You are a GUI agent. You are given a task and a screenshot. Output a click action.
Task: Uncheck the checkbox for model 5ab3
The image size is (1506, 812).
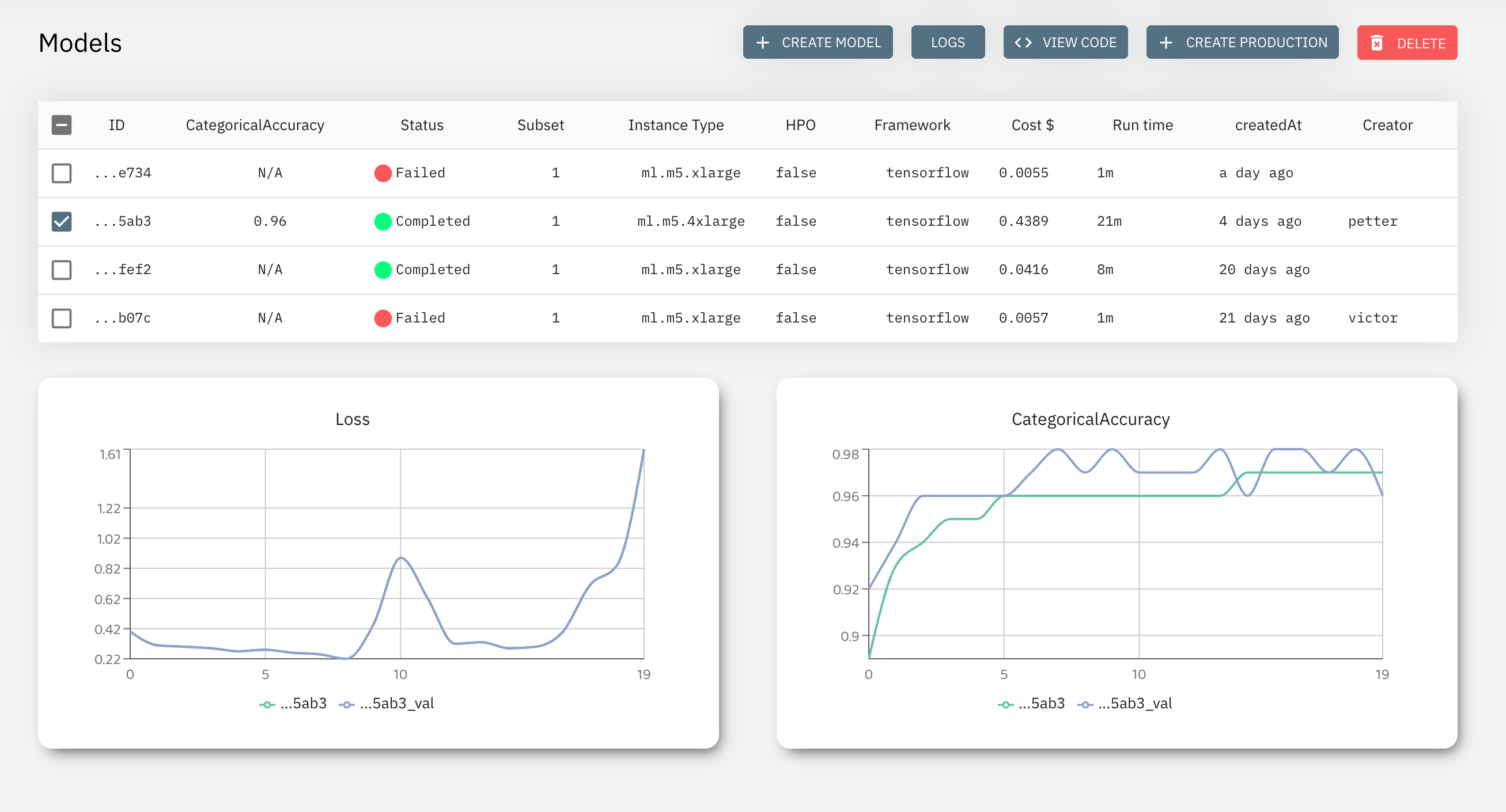pos(62,221)
